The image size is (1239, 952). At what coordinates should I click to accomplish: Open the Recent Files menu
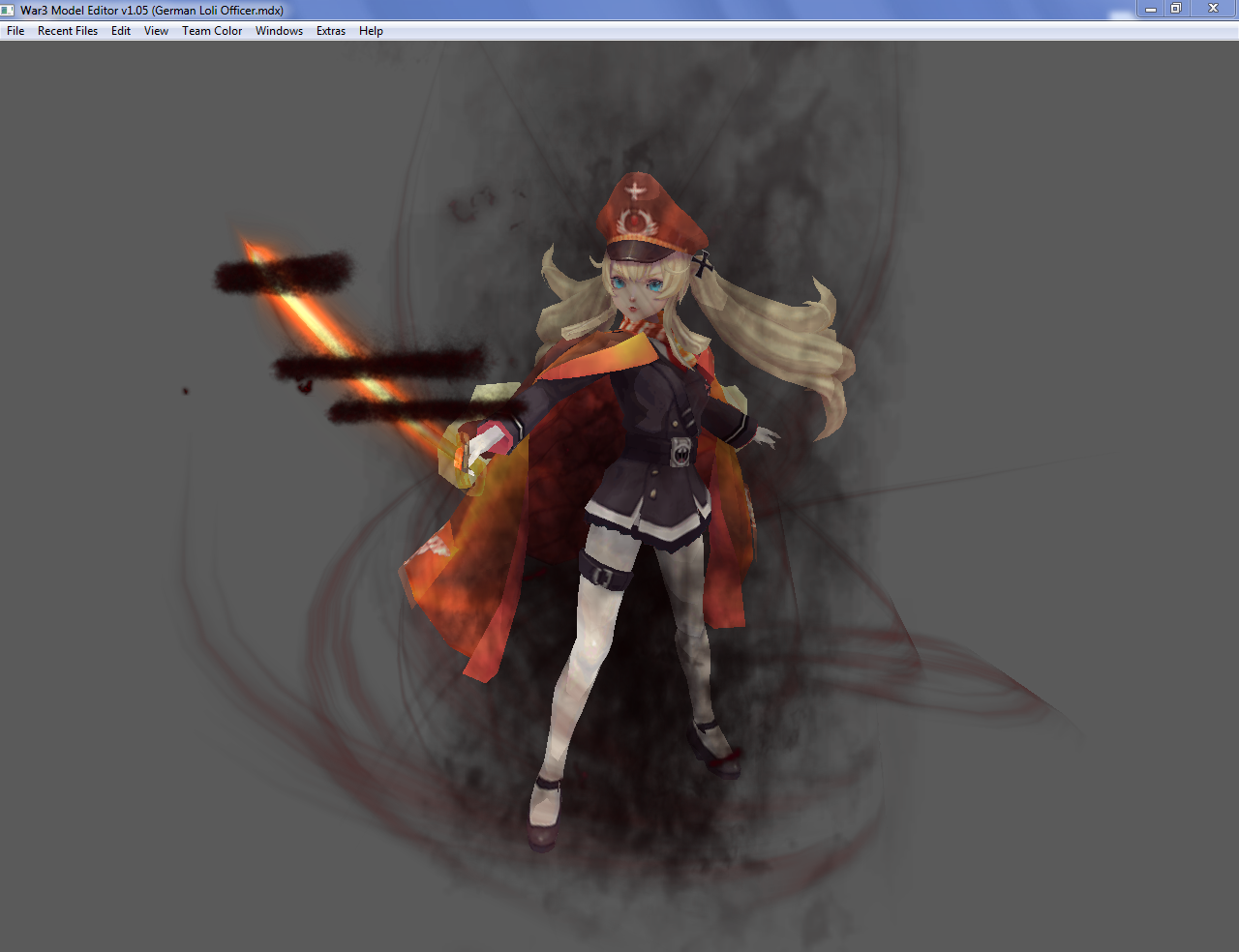pyautogui.click(x=68, y=31)
